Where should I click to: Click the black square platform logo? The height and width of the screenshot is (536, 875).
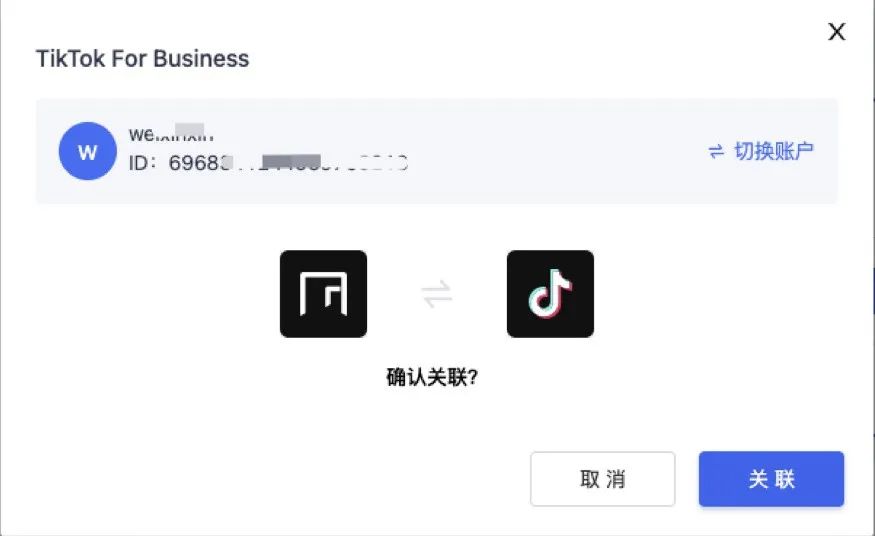324,294
